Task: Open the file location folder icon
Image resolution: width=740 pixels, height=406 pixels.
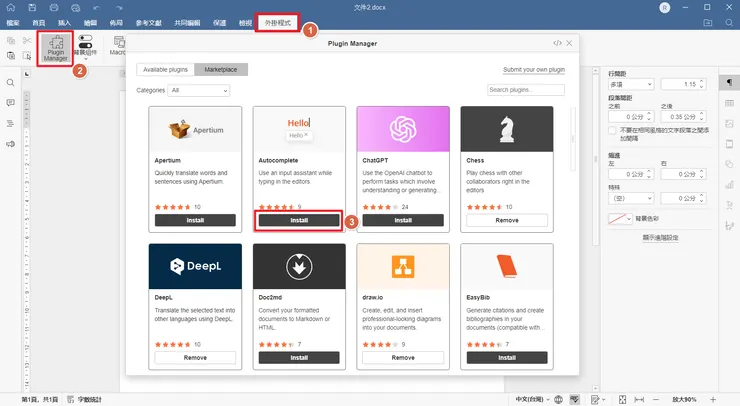Action: point(707,23)
